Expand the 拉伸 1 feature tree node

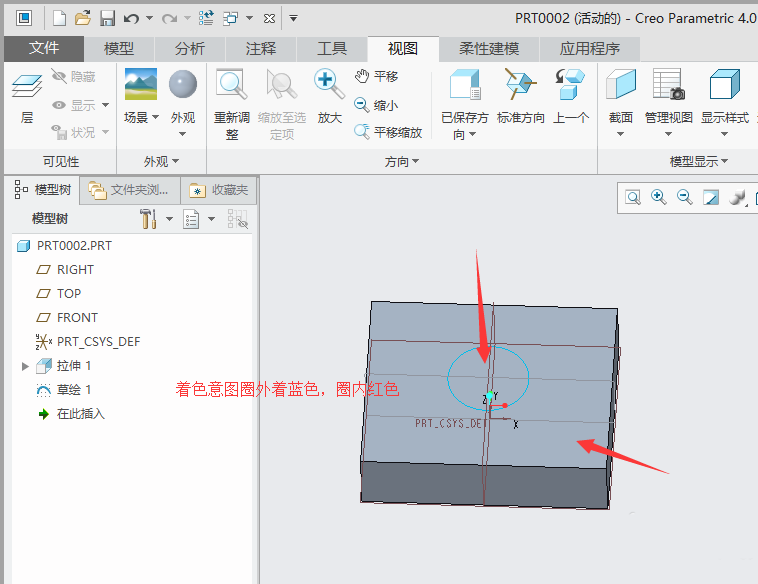click(25, 366)
